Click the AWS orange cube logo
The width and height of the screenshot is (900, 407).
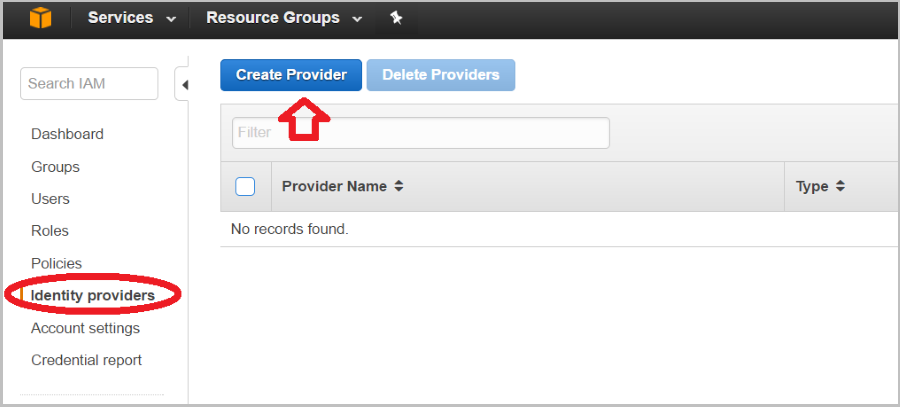[41, 18]
